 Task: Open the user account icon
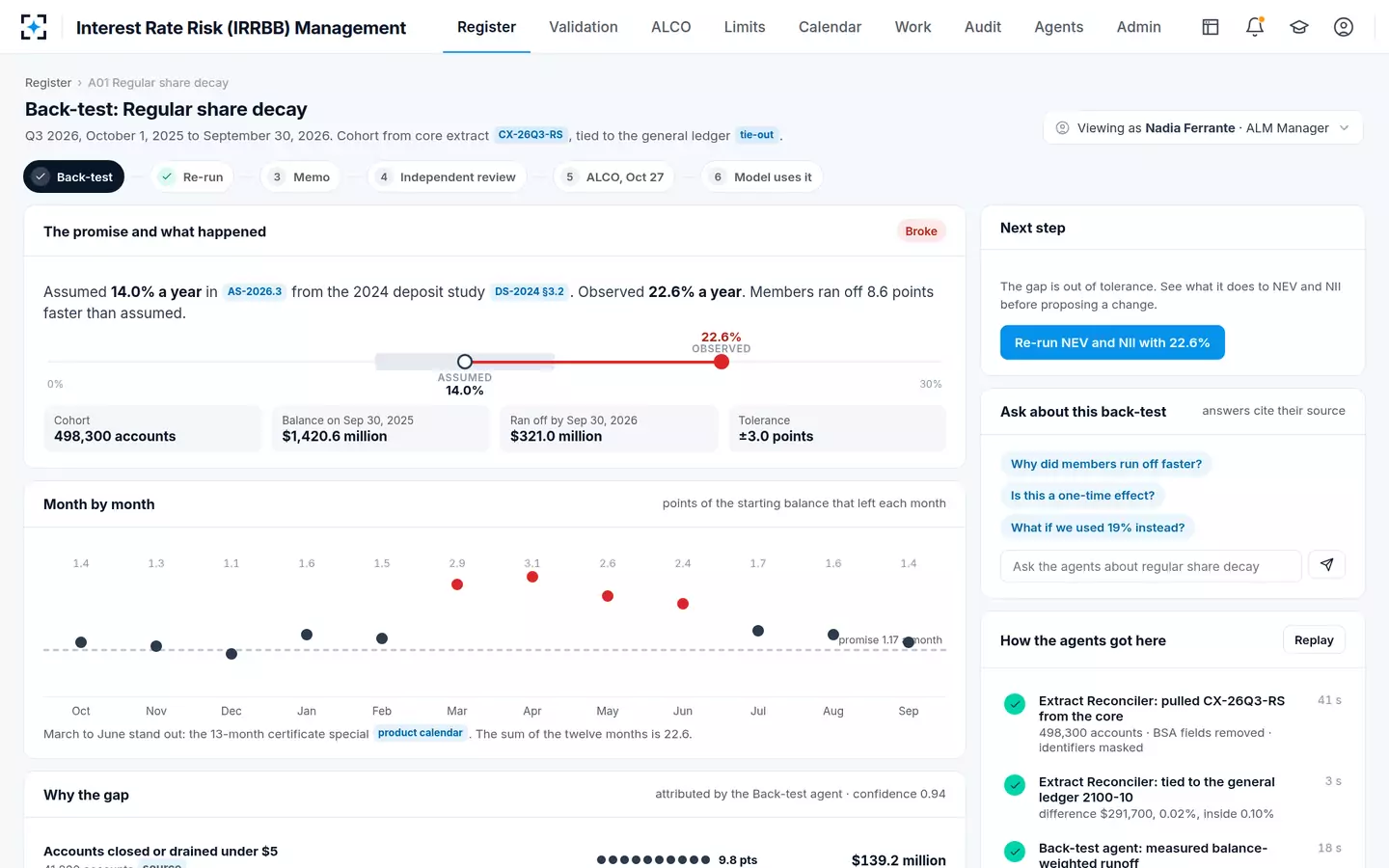pos(1344,27)
